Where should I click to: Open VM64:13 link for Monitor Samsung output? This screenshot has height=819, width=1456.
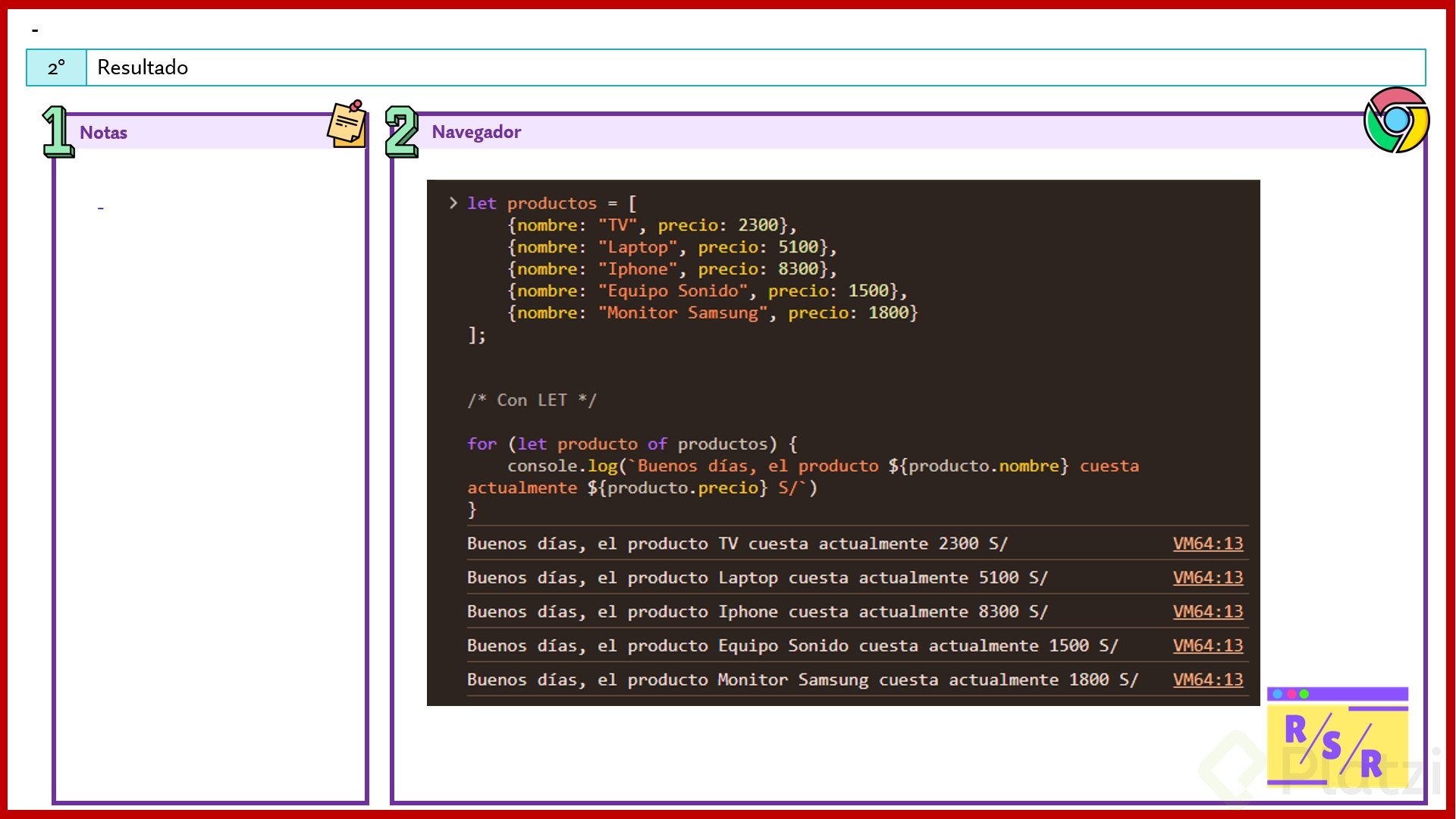(1207, 680)
